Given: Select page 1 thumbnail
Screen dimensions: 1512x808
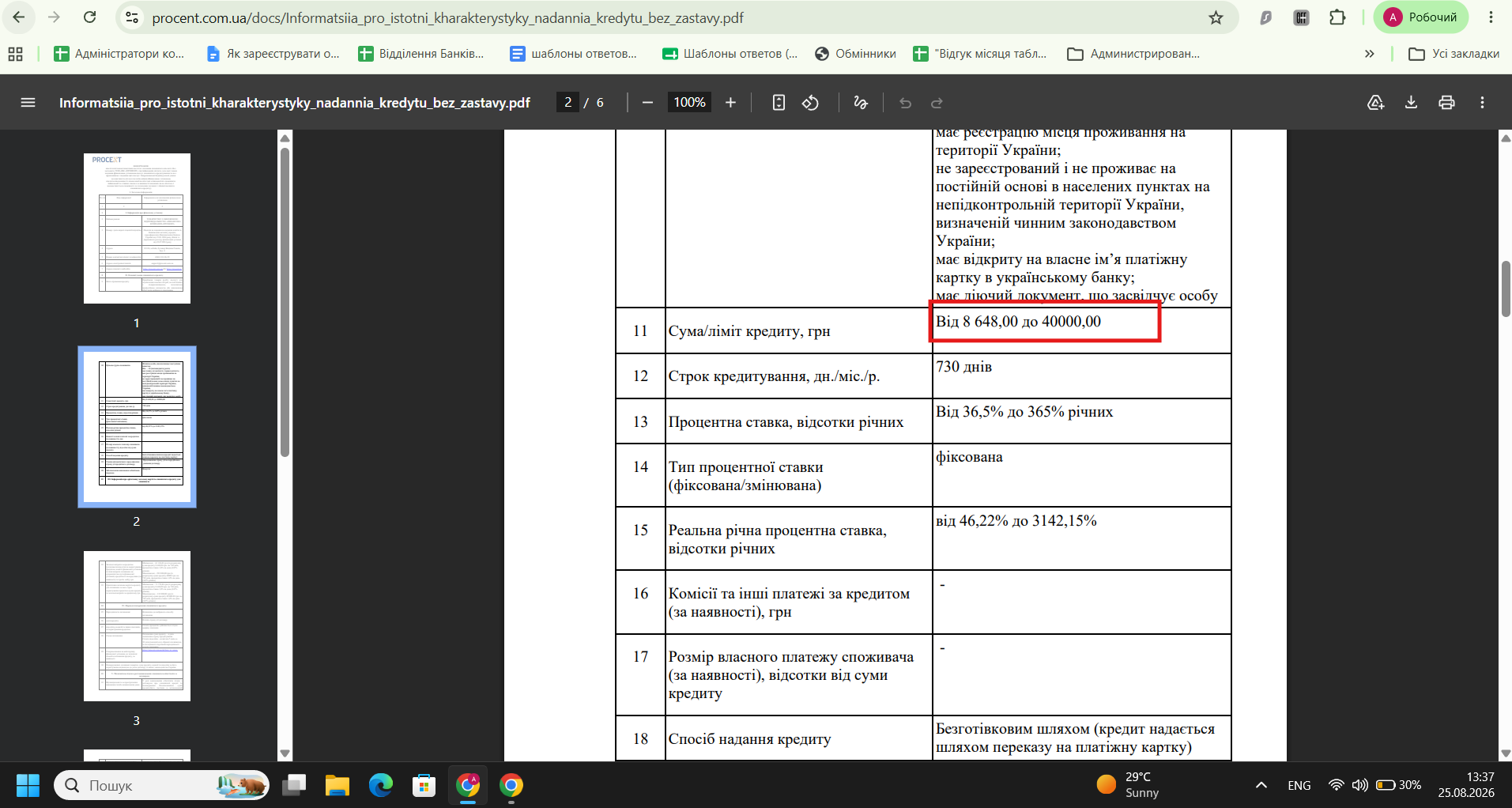Looking at the screenshot, I should [137, 228].
